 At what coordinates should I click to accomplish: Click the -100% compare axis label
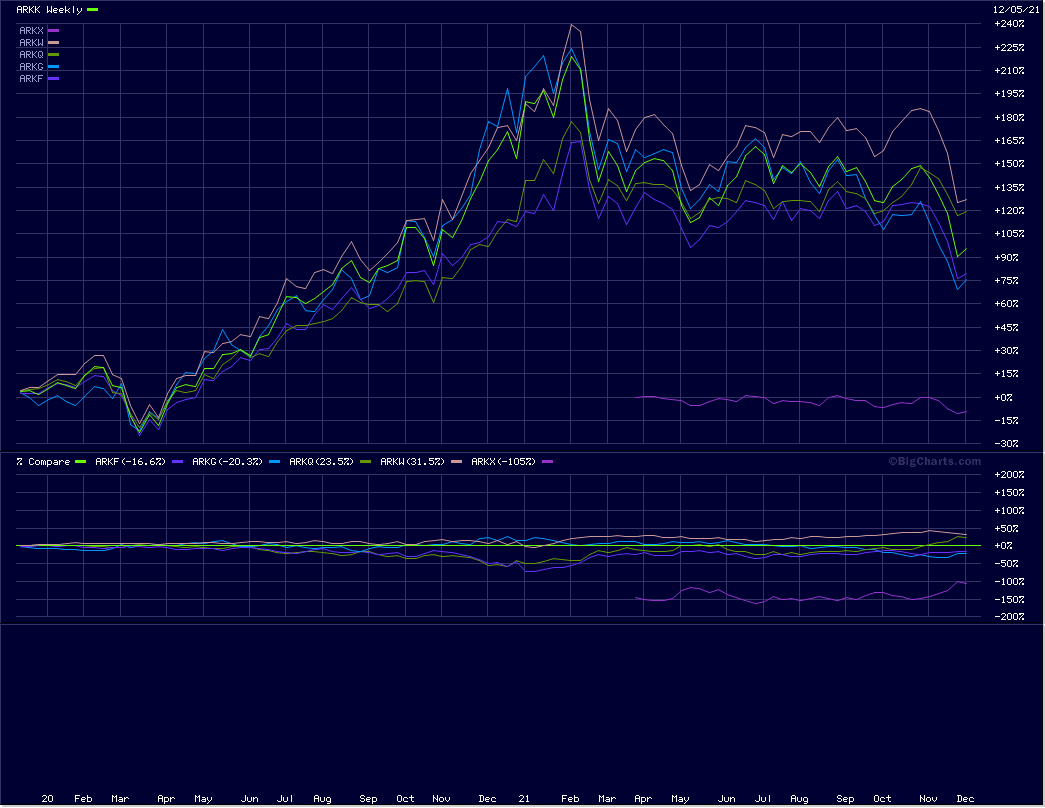coord(1009,582)
